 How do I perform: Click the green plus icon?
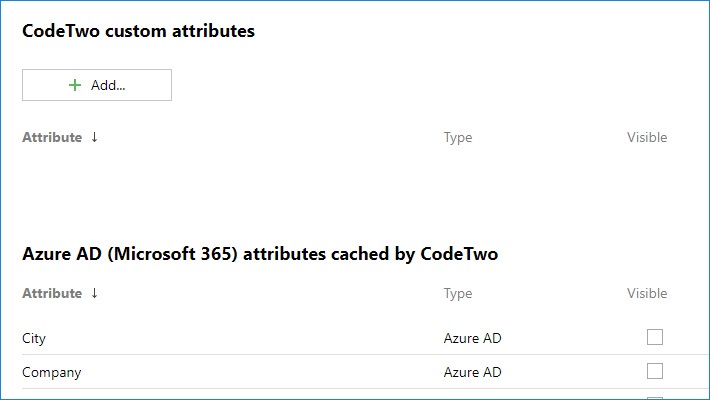pos(74,85)
